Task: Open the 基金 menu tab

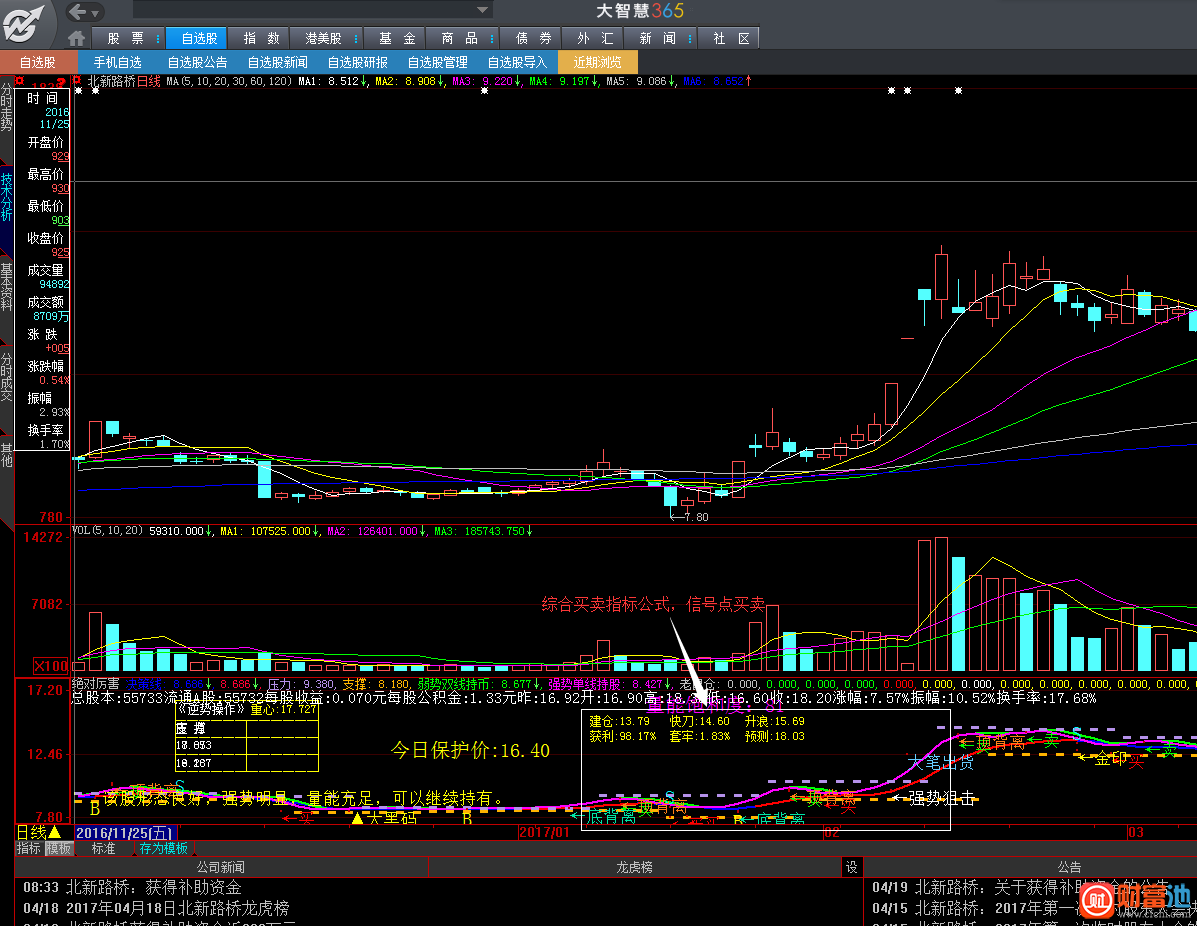Action: click(x=397, y=38)
